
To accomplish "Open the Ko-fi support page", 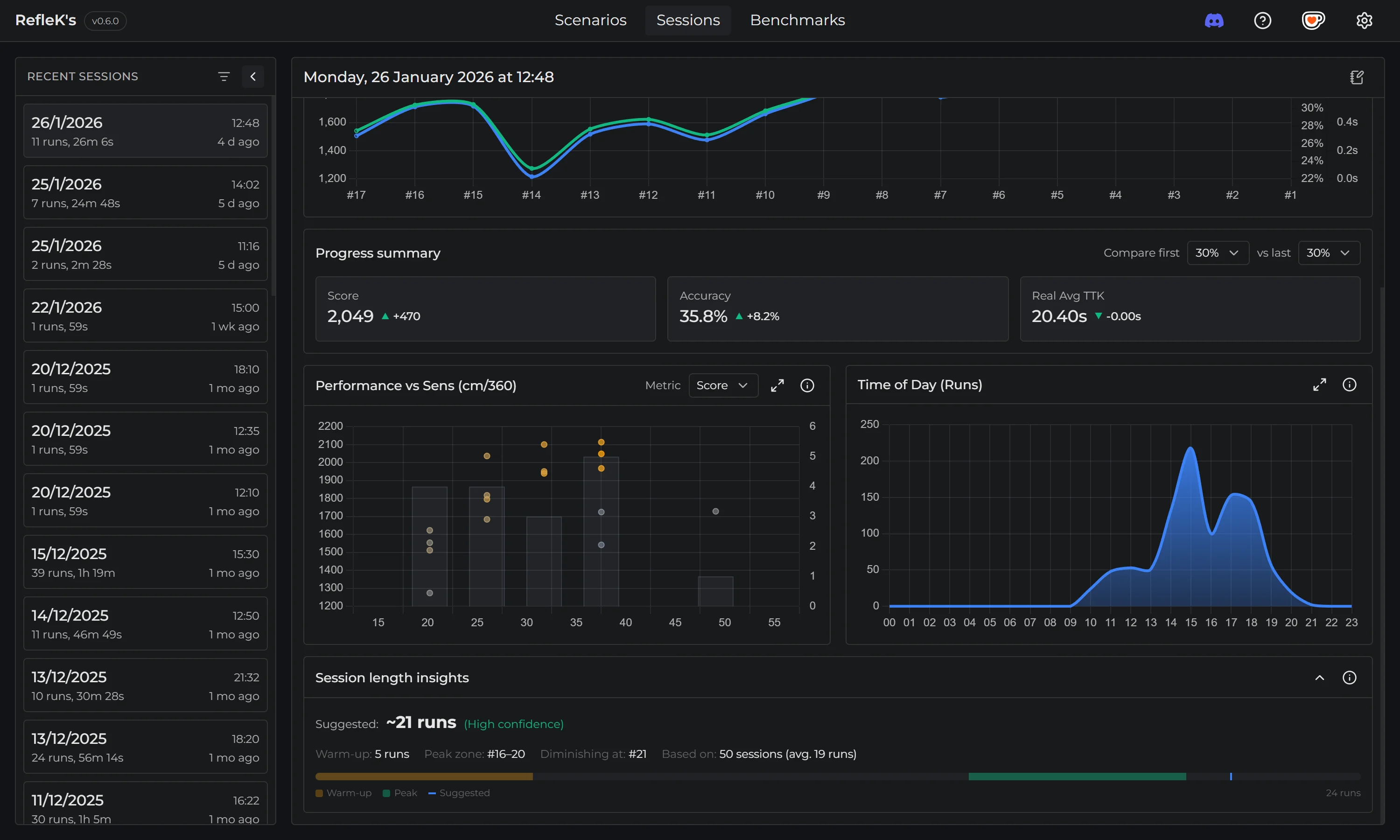I will pos(1313,21).
